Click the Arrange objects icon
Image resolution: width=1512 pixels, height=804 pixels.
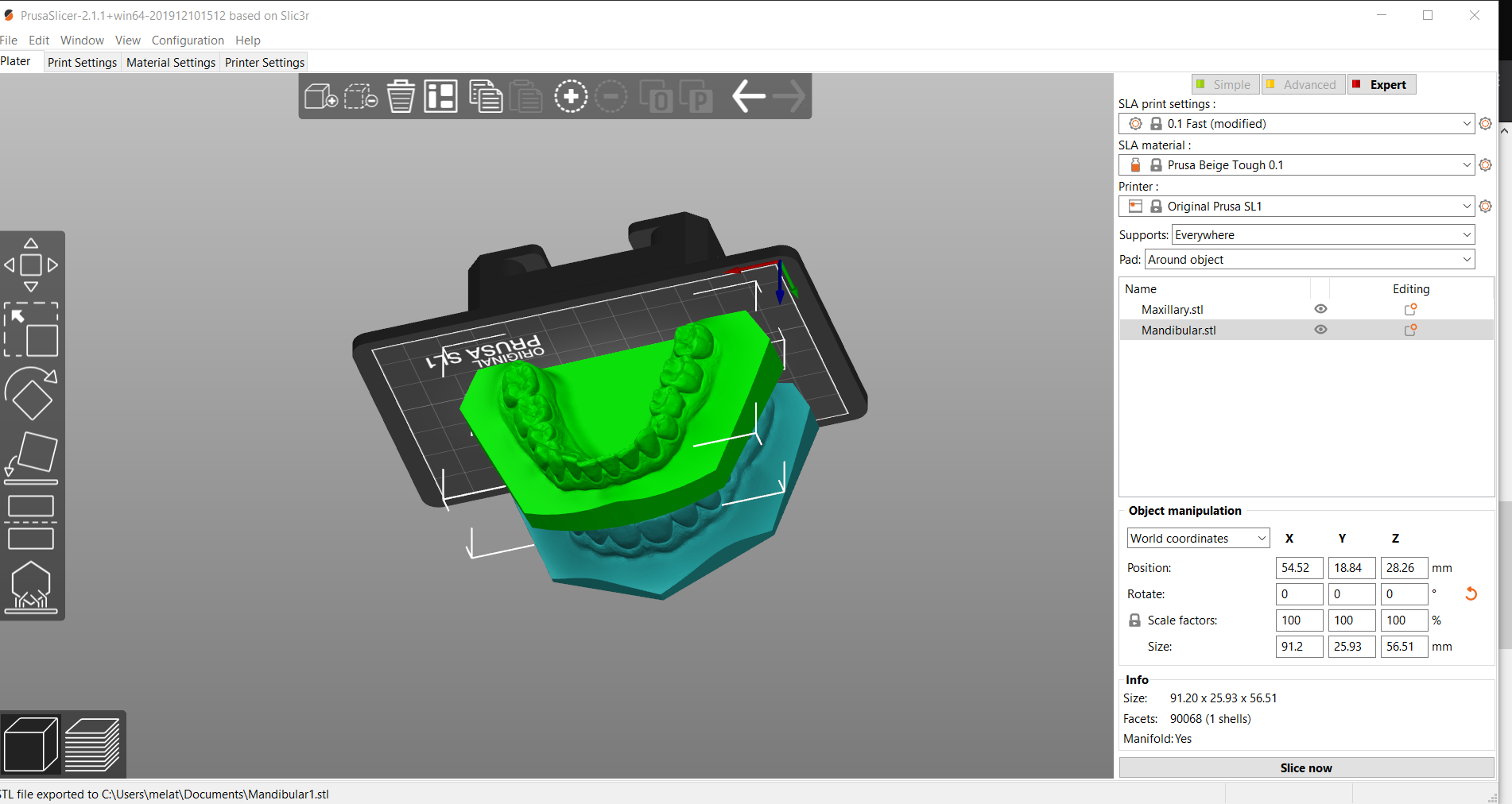click(x=440, y=97)
